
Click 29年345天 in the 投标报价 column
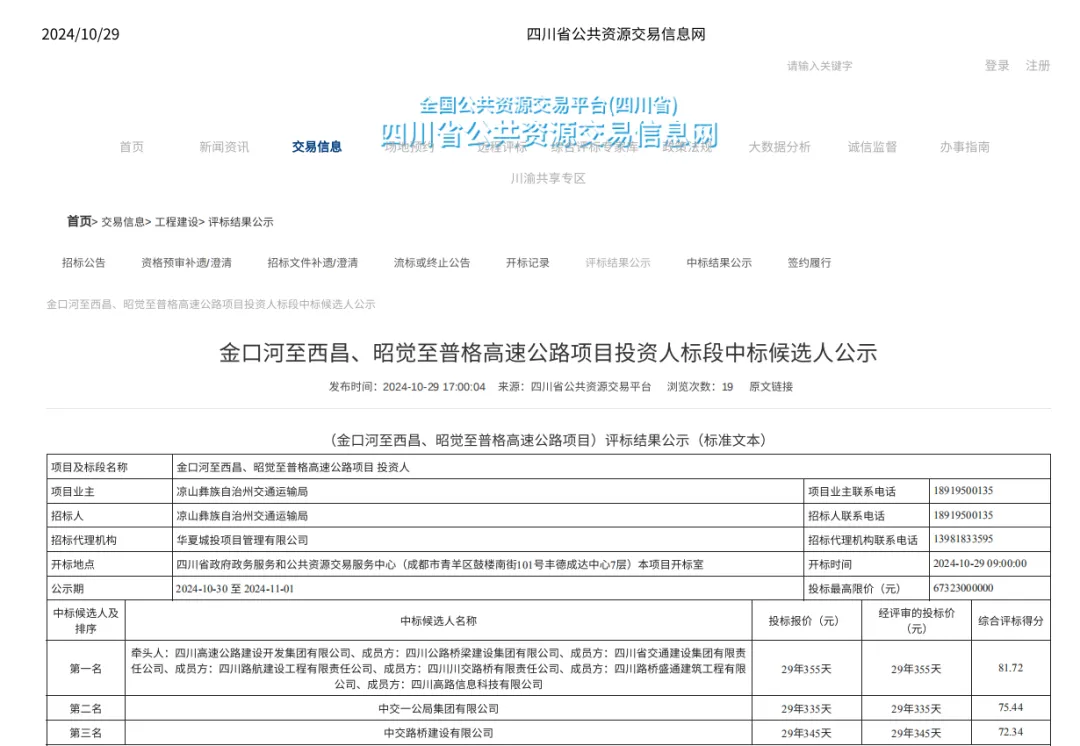806,733
